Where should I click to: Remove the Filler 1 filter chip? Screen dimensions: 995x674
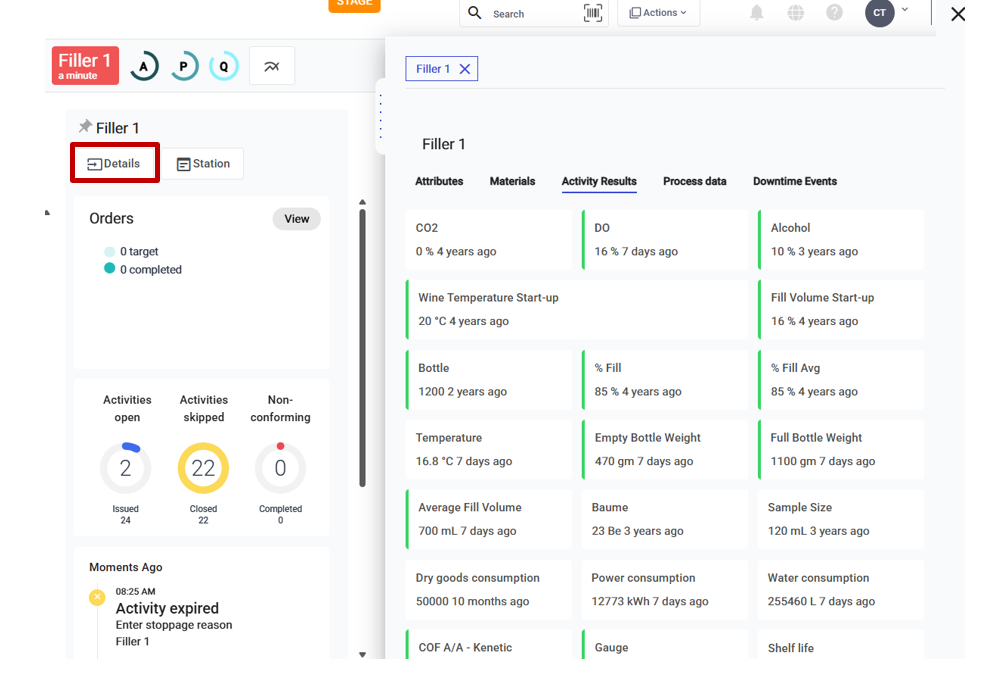click(465, 69)
